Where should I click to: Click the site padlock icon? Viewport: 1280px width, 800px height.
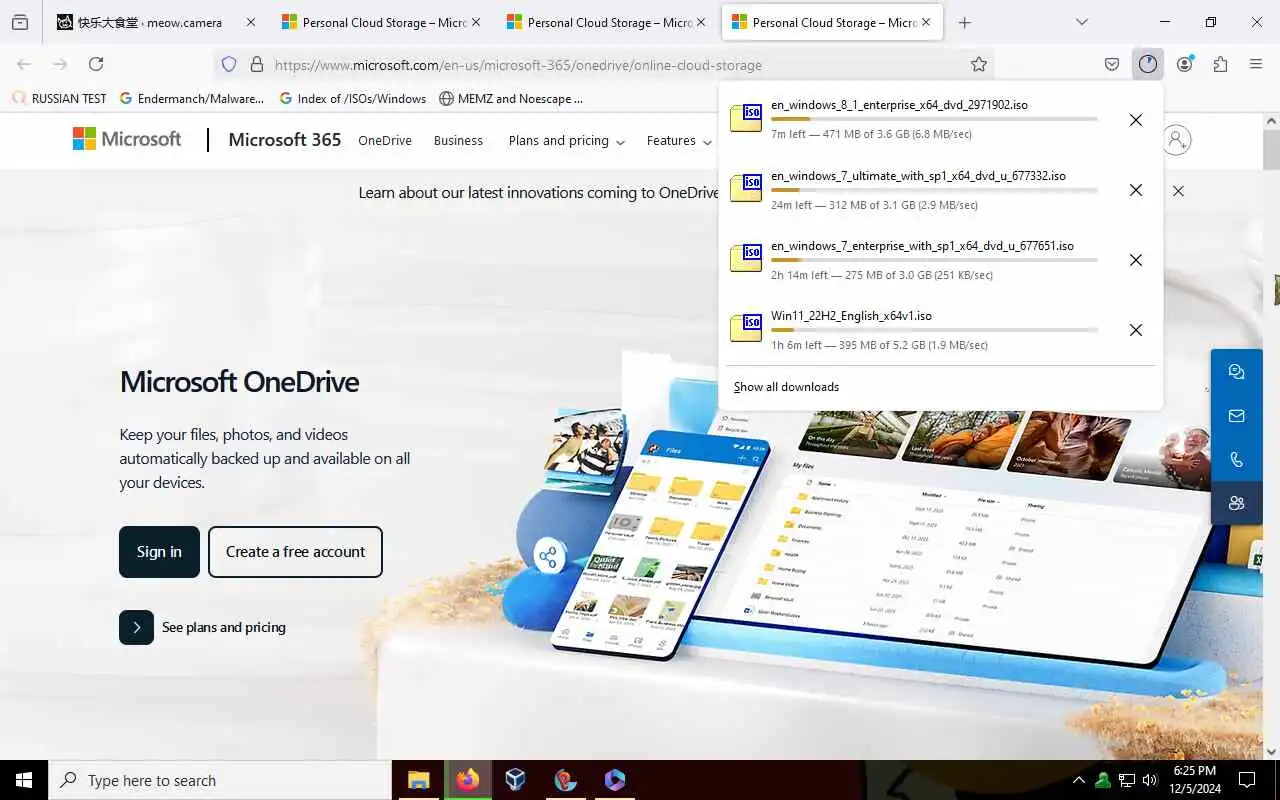click(x=256, y=64)
